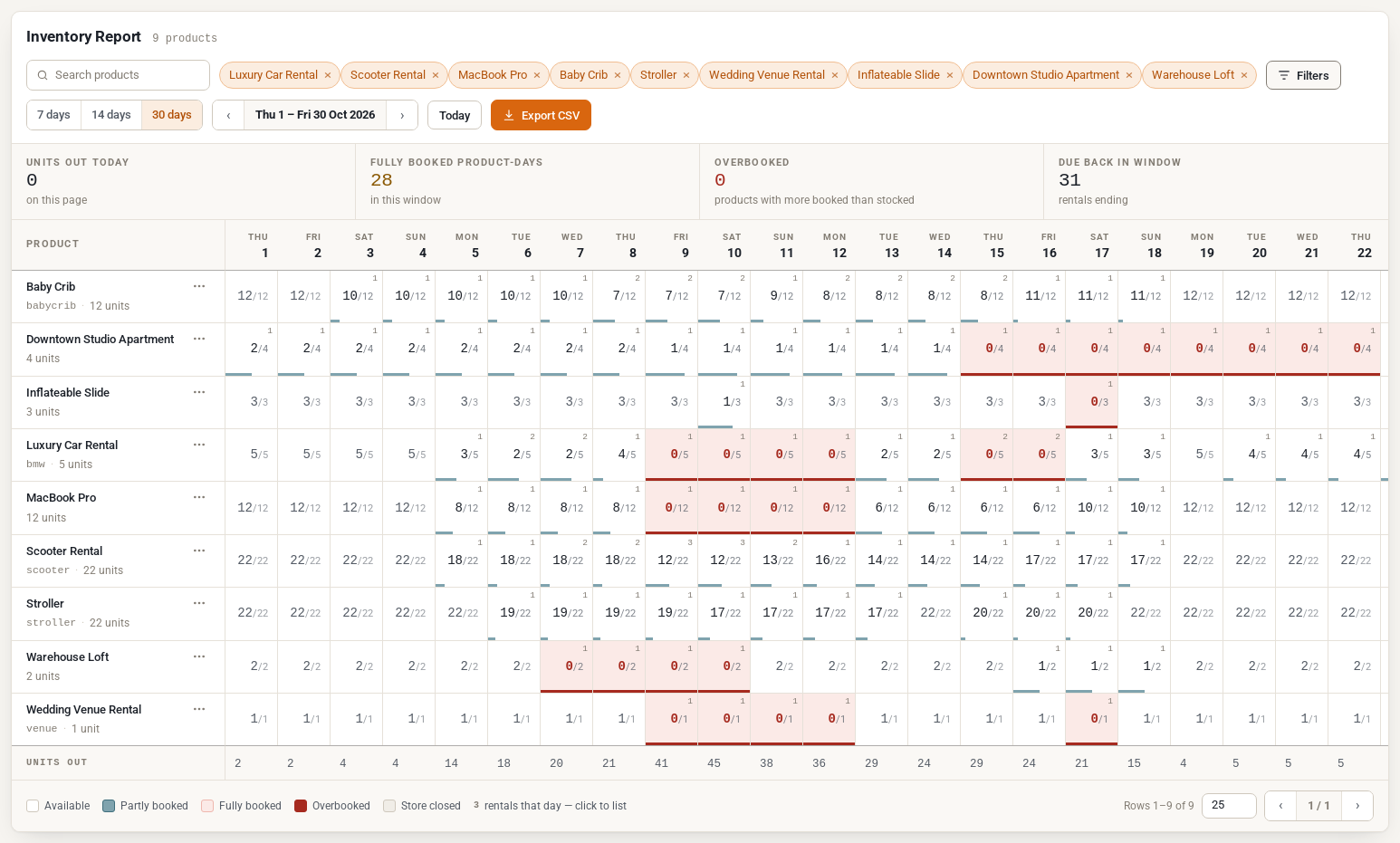Go to the previous page of rows

1280,805
